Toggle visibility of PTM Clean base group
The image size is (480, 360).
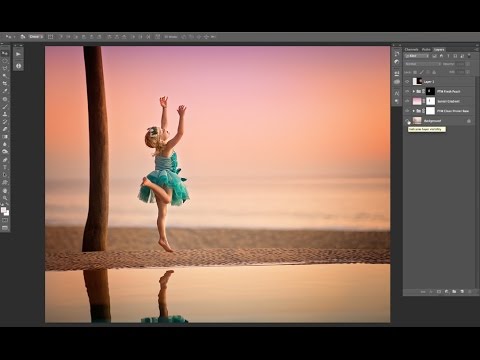[x=407, y=111]
